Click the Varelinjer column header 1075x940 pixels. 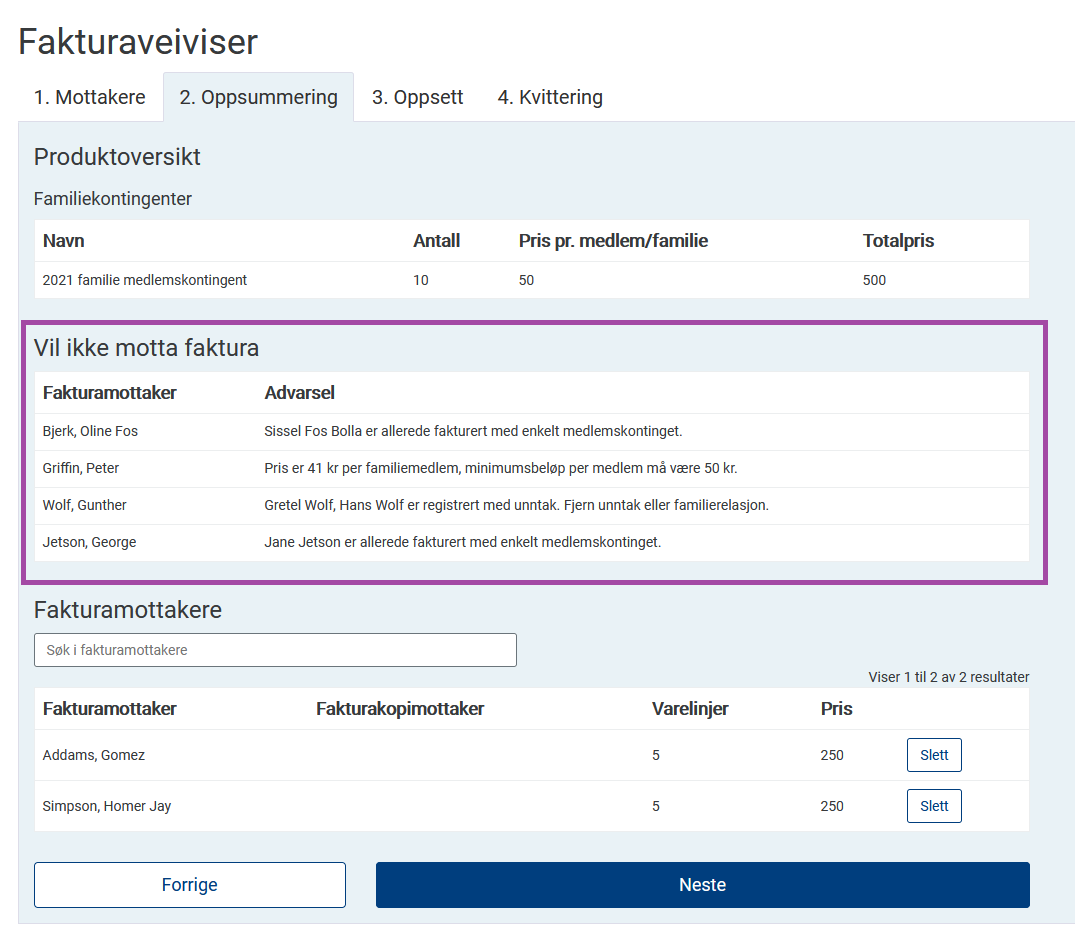(x=690, y=709)
